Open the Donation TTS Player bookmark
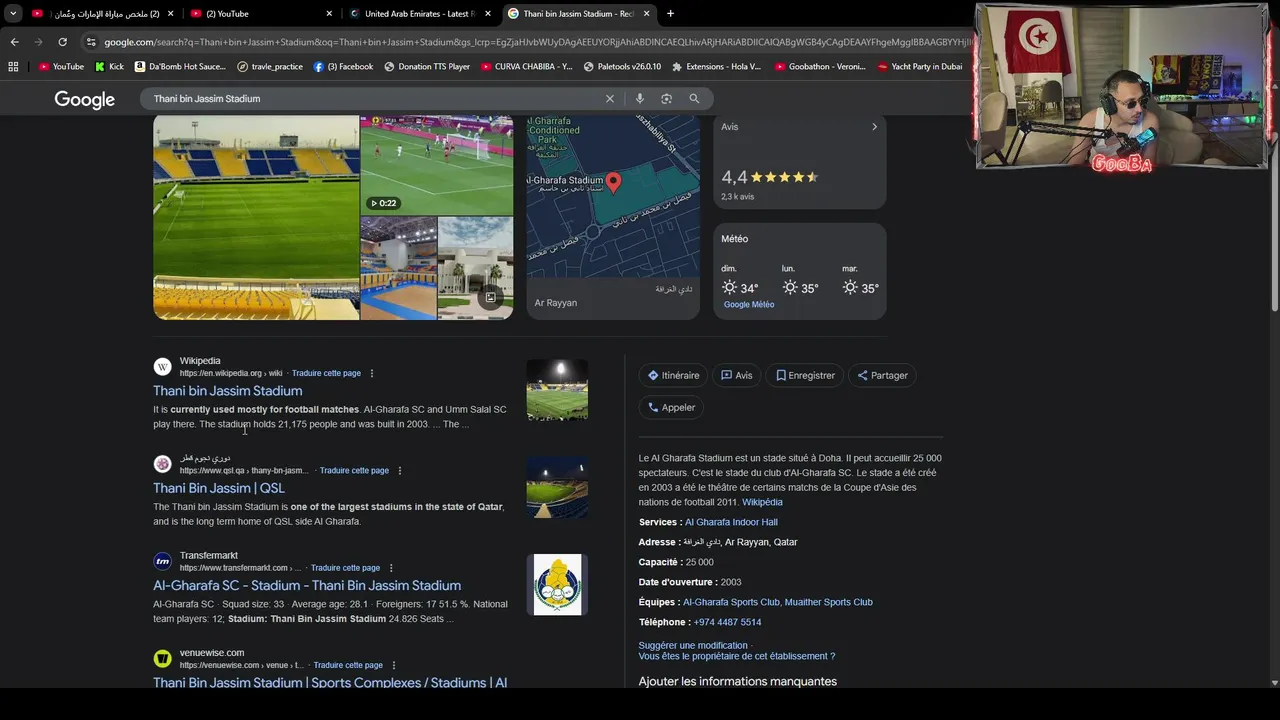1280x720 pixels. coord(427,67)
